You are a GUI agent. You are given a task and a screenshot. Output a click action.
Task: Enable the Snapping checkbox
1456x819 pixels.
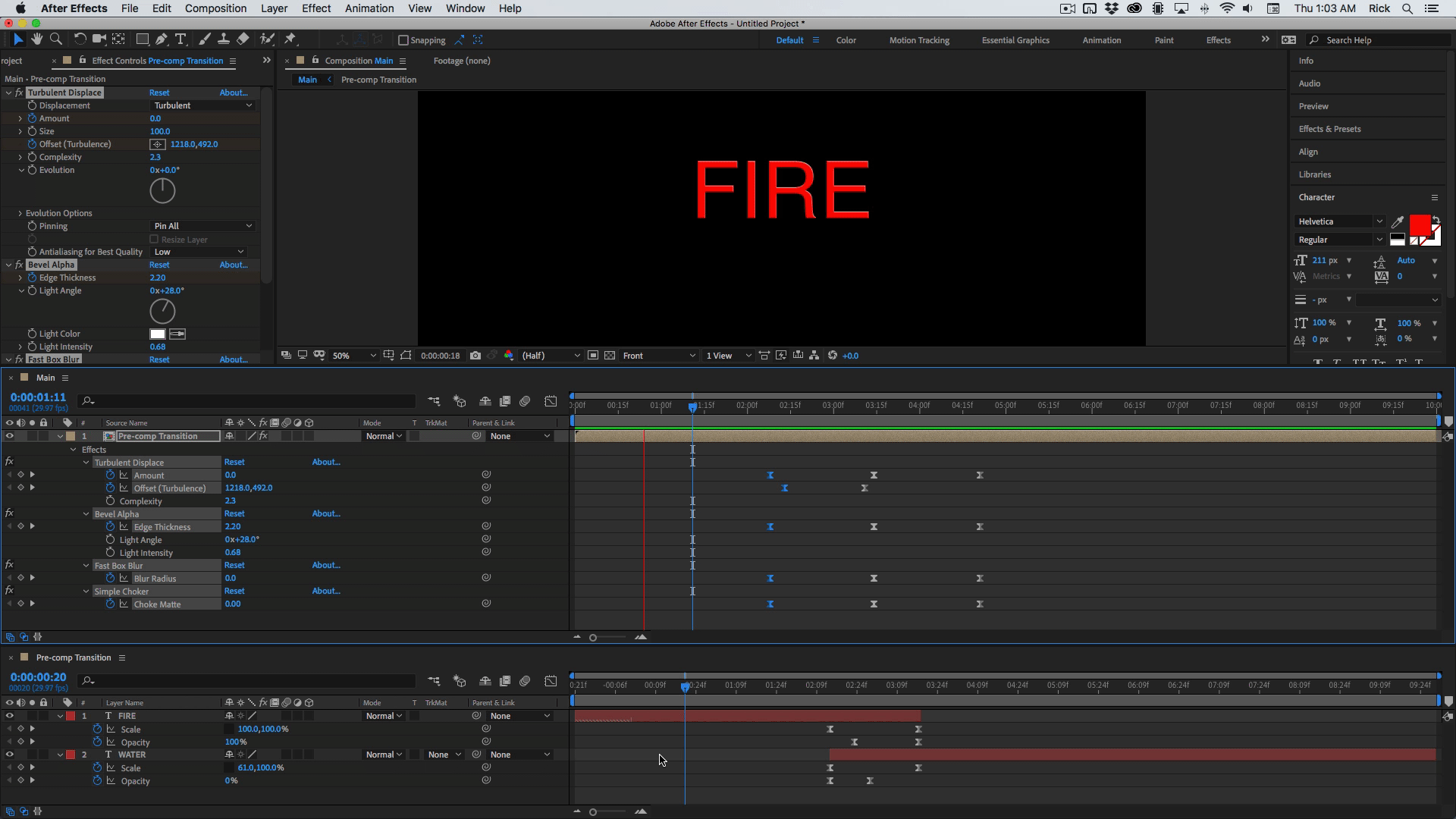(x=403, y=40)
